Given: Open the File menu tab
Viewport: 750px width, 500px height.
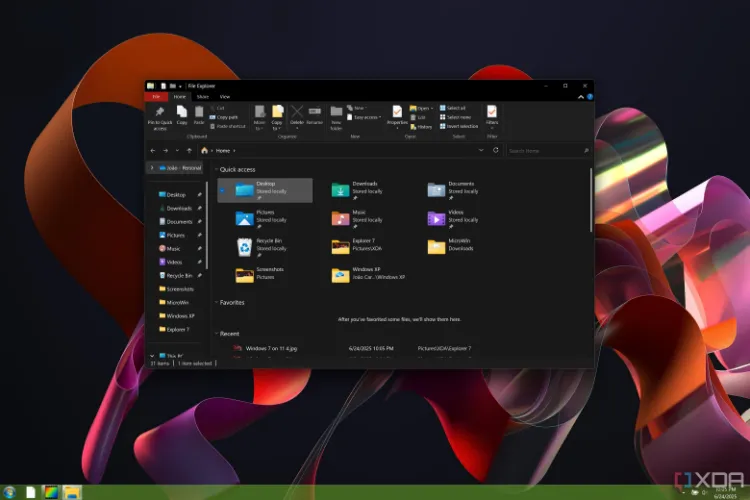Looking at the screenshot, I should (x=156, y=97).
